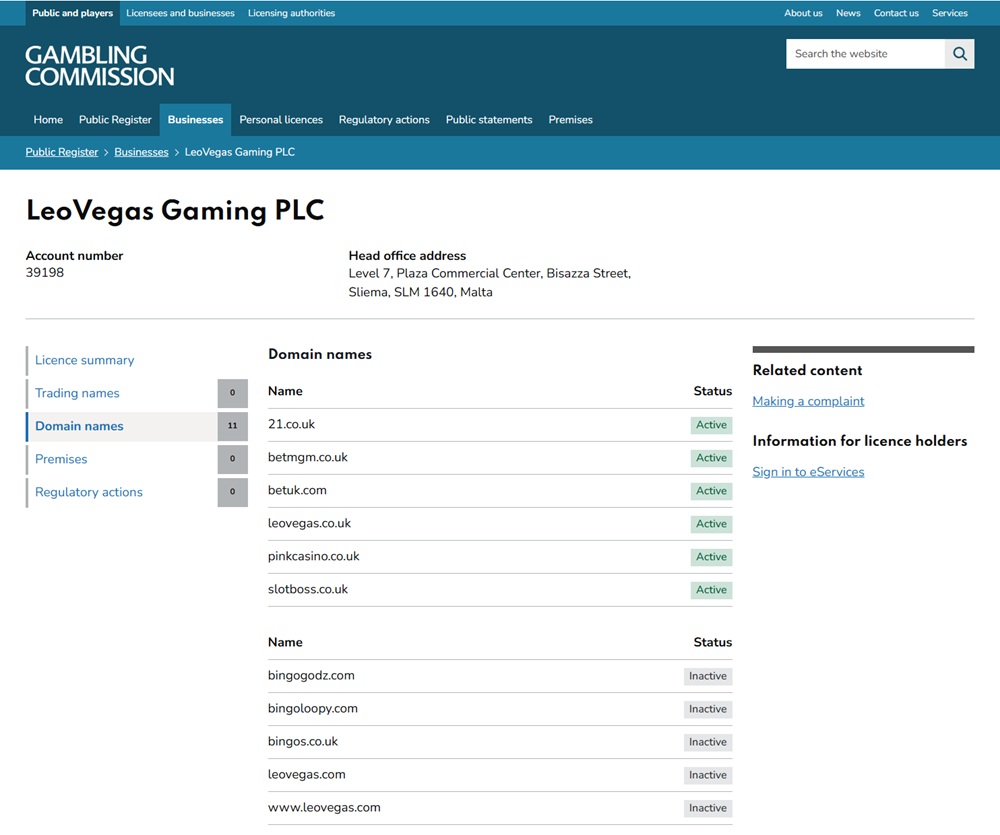Viewport: 1000px width, 835px height.
Task: Open the Public and players tab
Action: point(73,13)
